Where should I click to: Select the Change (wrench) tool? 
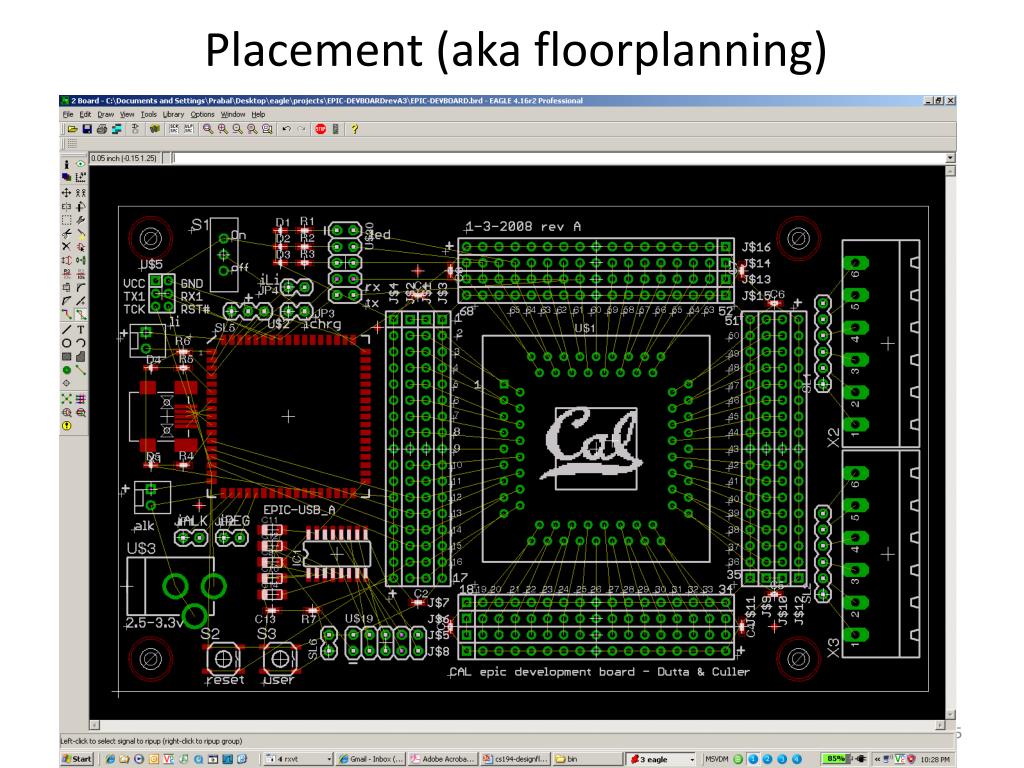[80, 220]
